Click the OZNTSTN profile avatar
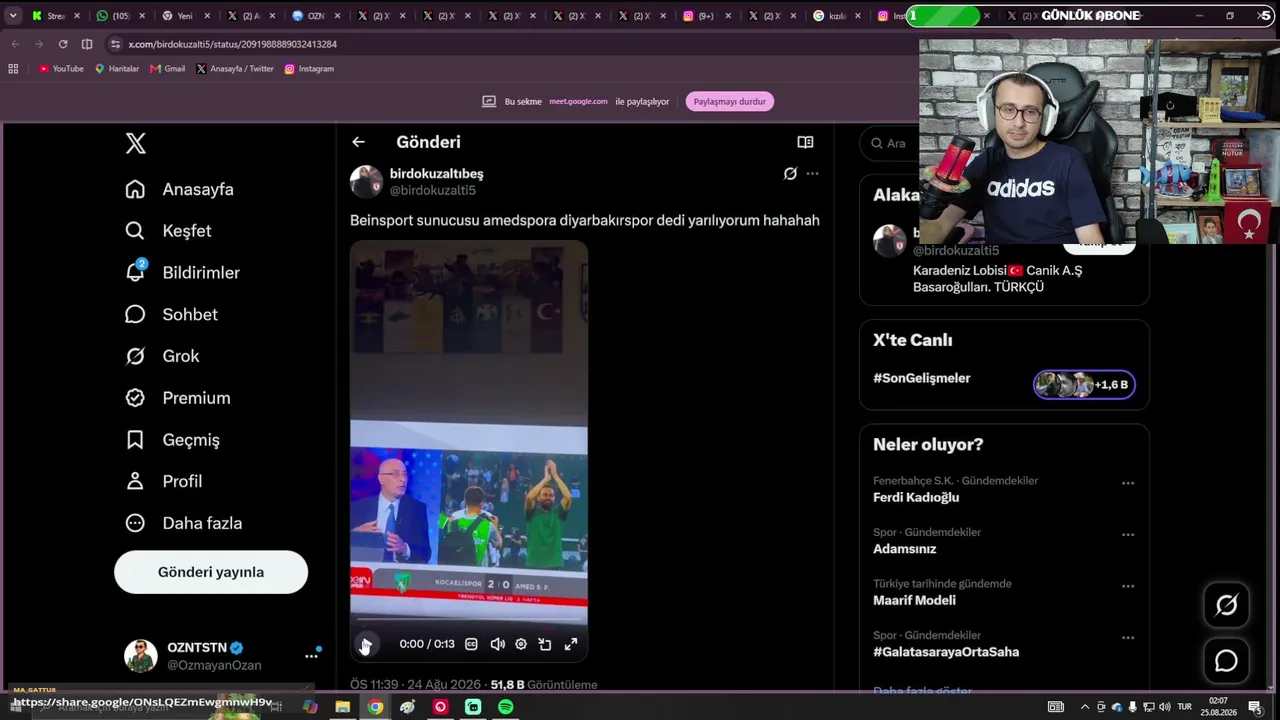 pyautogui.click(x=141, y=656)
